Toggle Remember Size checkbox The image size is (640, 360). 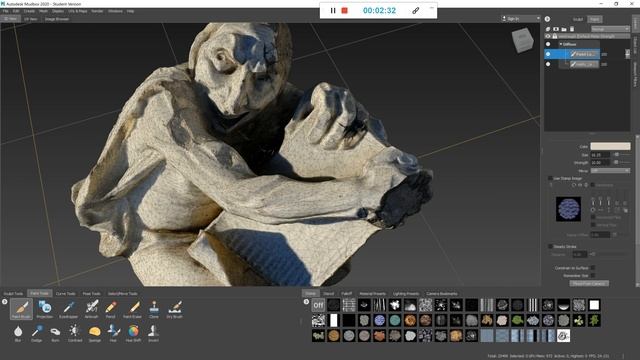593,276
